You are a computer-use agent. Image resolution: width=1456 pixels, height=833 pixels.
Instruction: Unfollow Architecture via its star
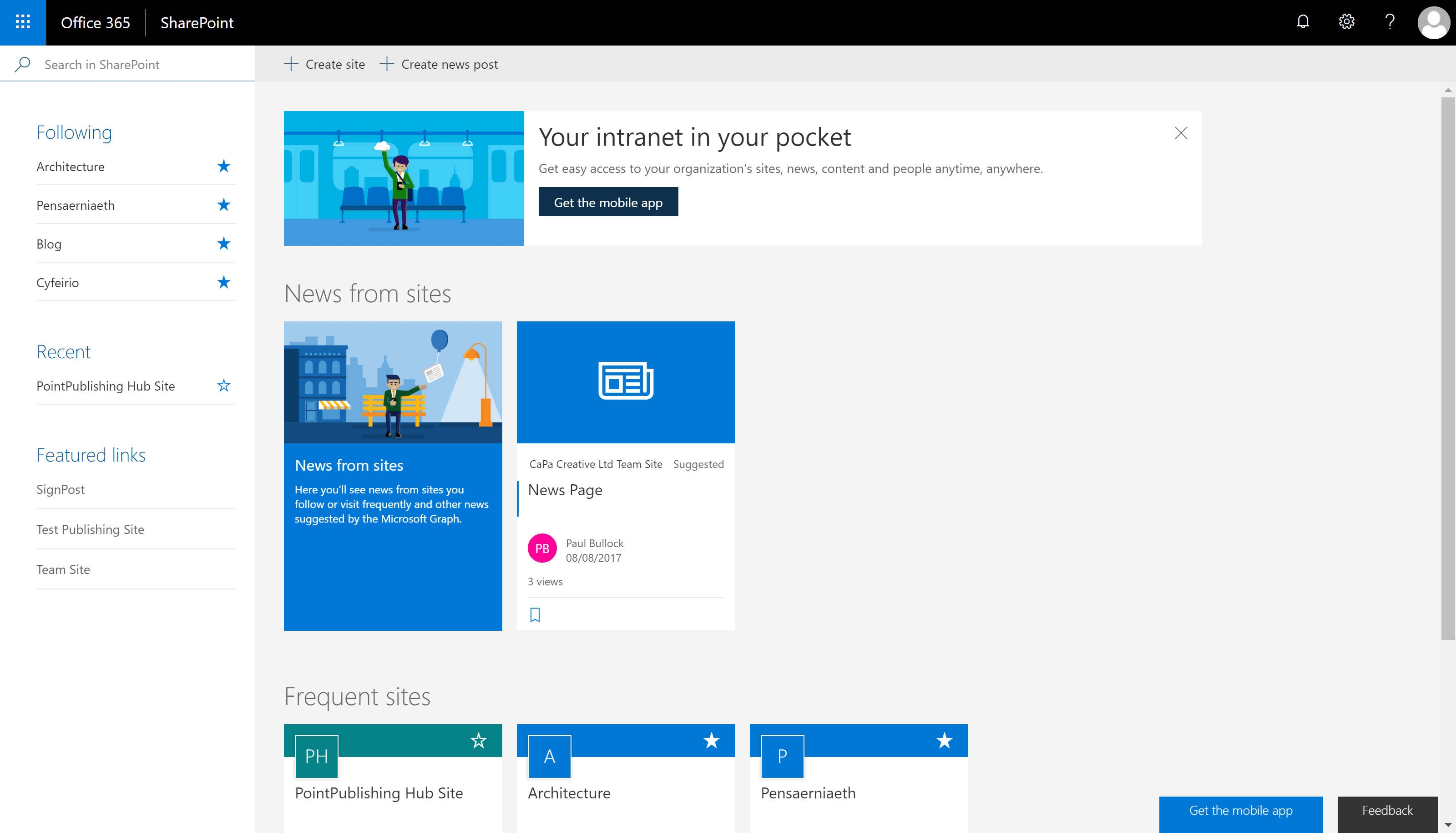223,166
